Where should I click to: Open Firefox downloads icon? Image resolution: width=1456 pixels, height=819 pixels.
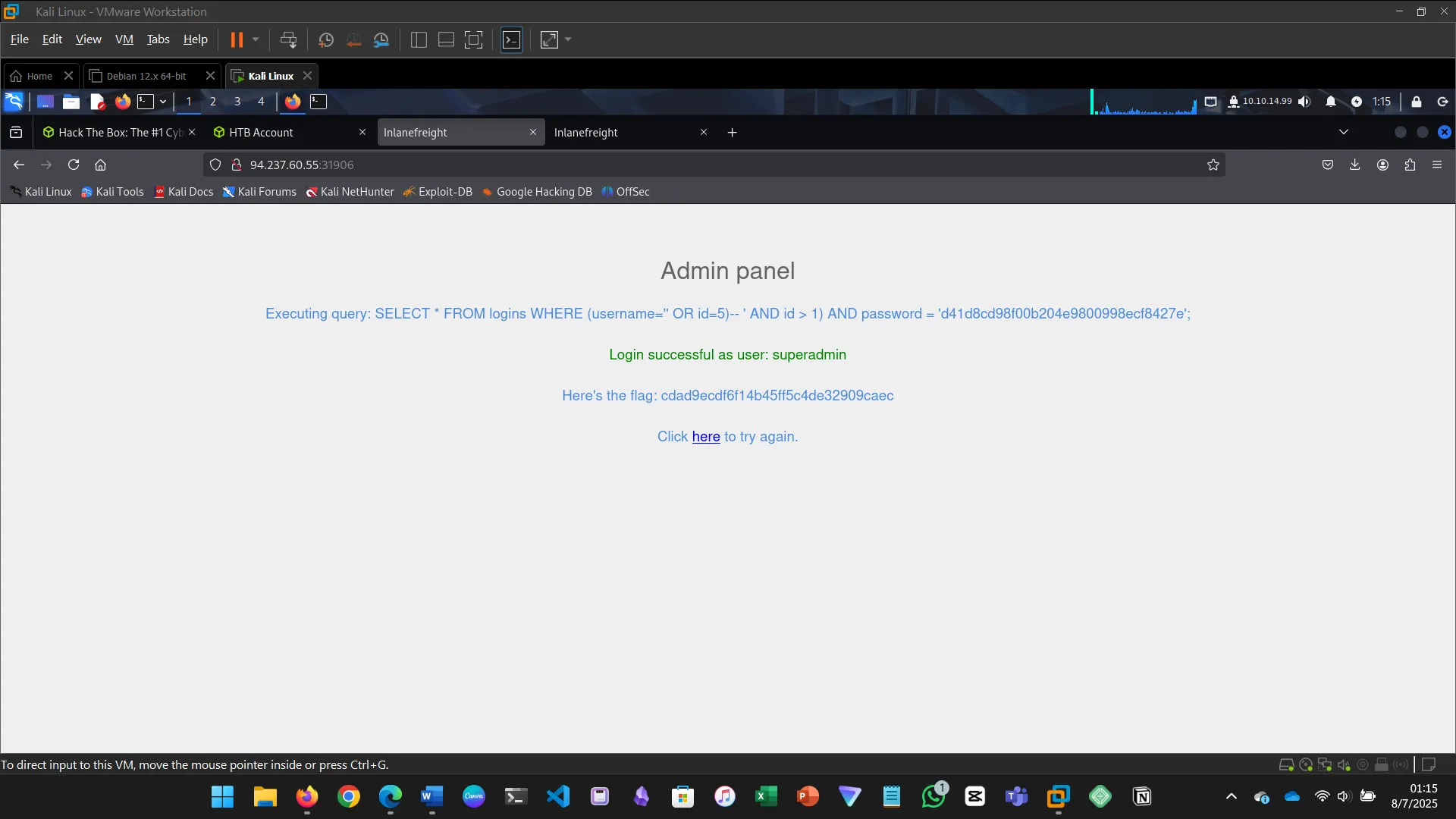(1355, 165)
